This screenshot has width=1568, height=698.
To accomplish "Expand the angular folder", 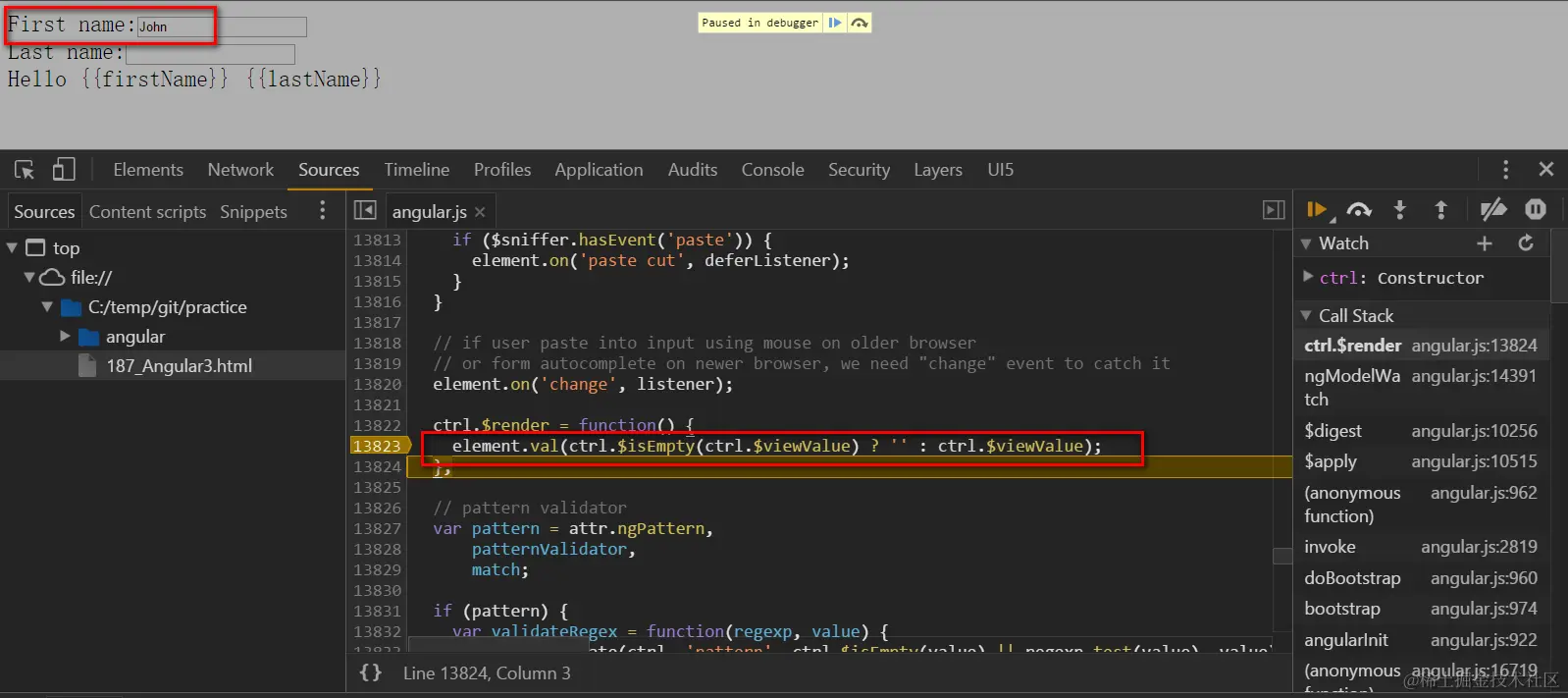I will (x=65, y=337).
